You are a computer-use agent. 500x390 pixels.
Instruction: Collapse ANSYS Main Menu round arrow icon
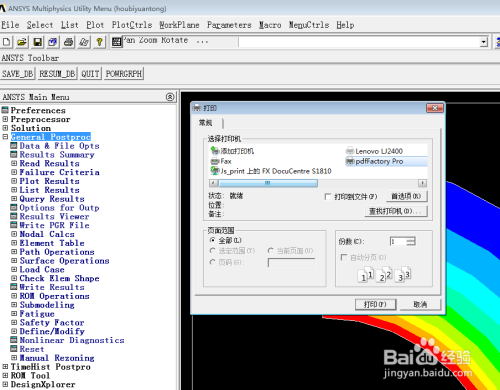click(x=170, y=97)
